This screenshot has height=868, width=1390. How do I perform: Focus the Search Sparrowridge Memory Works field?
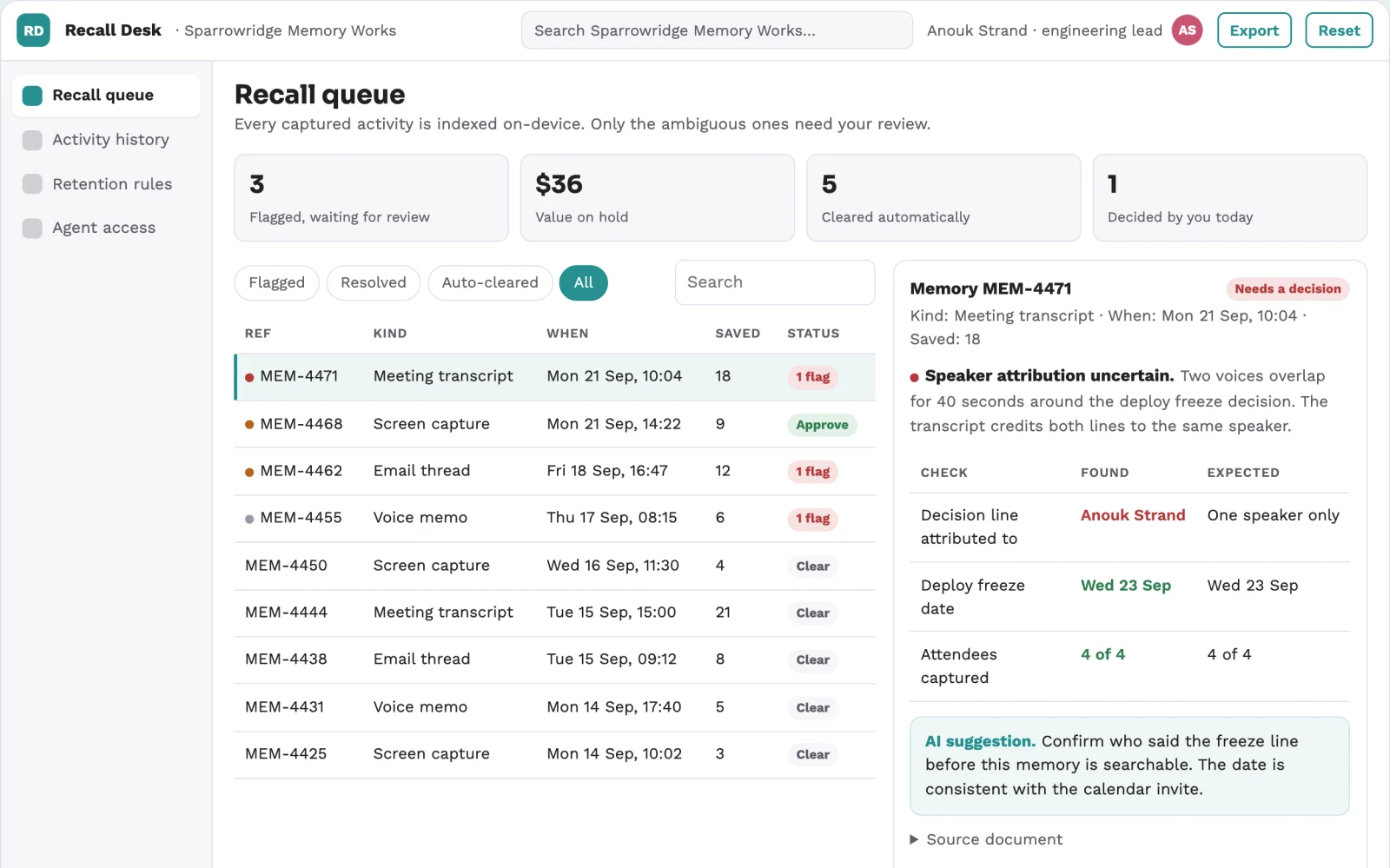tap(717, 30)
